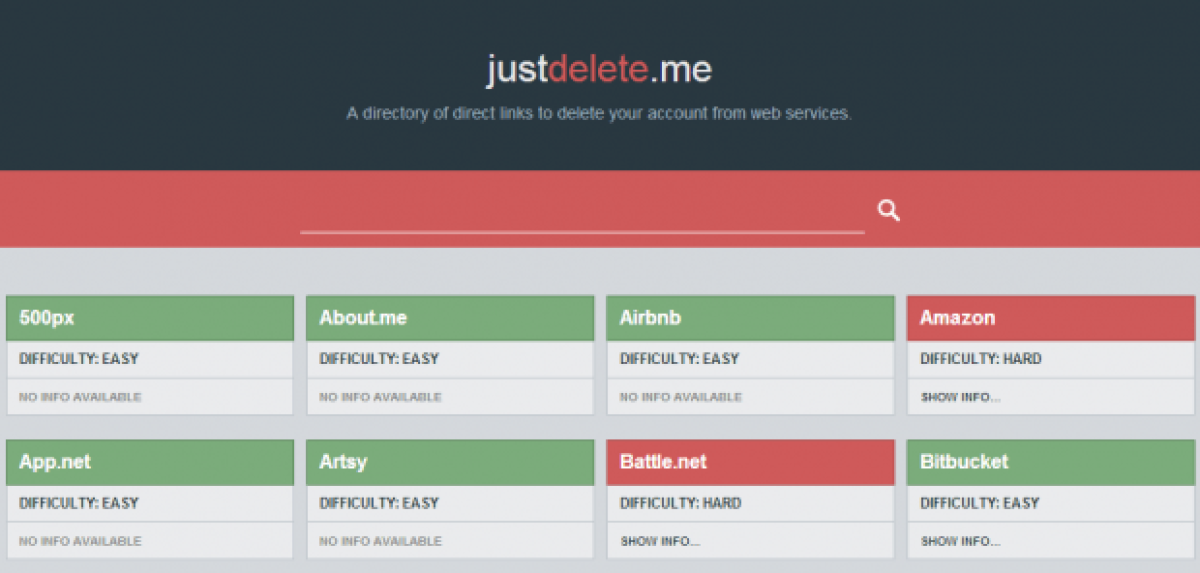
Task: Select the Artsy service header
Action: (450, 462)
